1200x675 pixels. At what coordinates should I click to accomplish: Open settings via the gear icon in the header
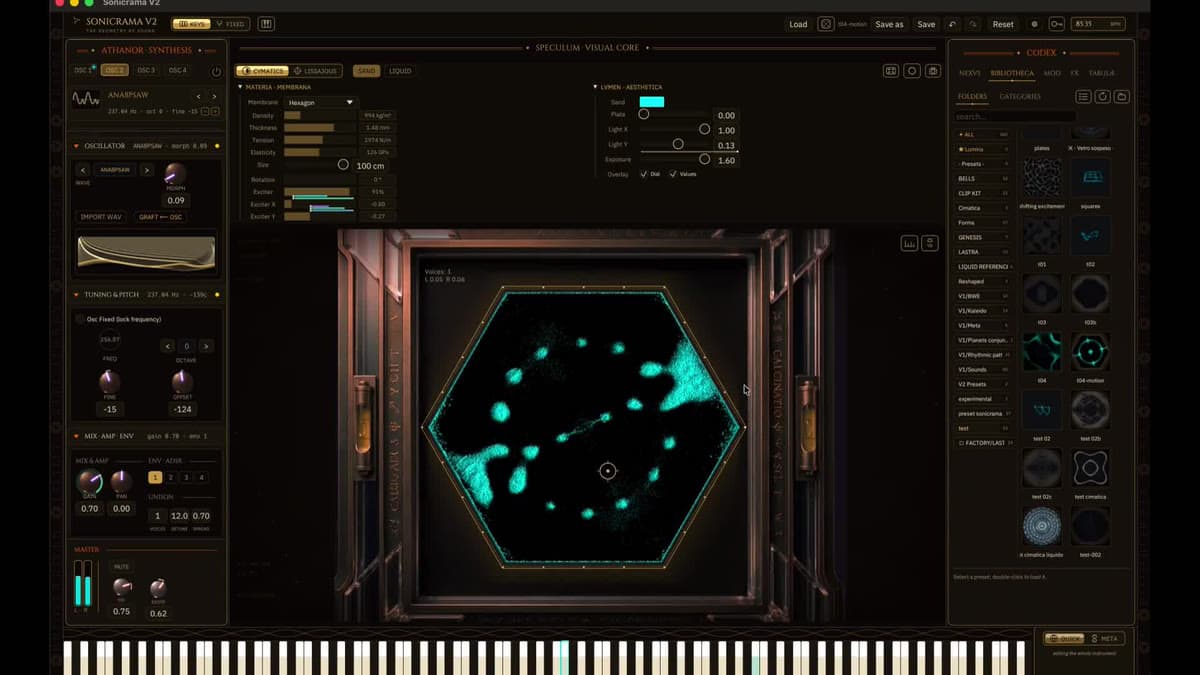tap(1034, 24)
